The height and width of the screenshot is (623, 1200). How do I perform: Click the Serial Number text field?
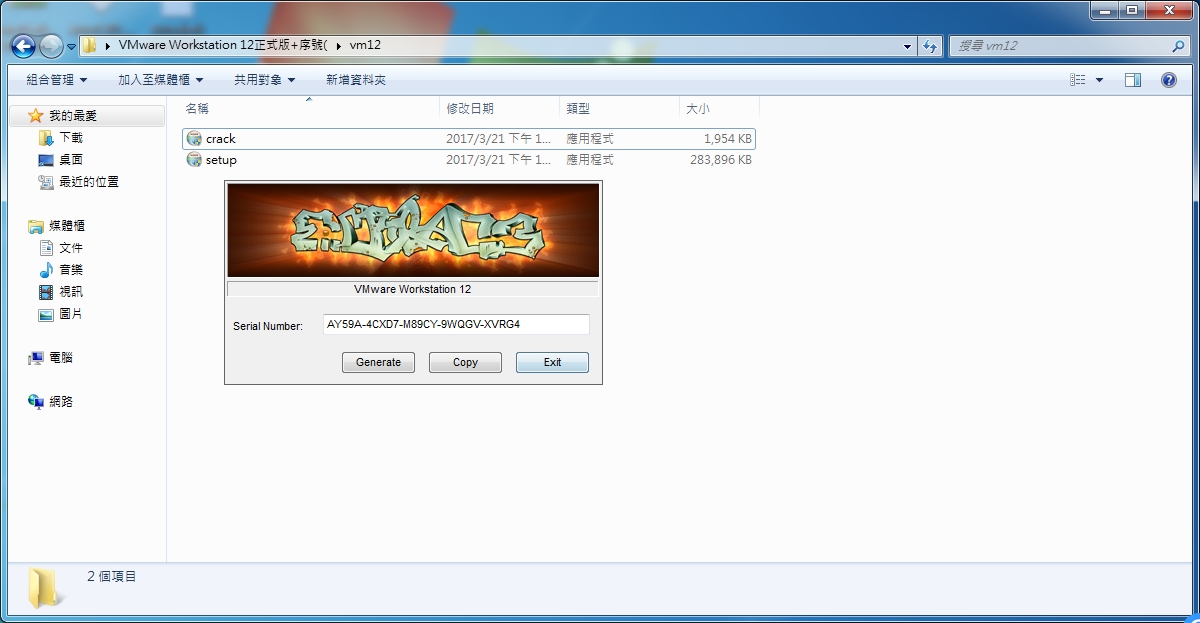tap(456, 324)
